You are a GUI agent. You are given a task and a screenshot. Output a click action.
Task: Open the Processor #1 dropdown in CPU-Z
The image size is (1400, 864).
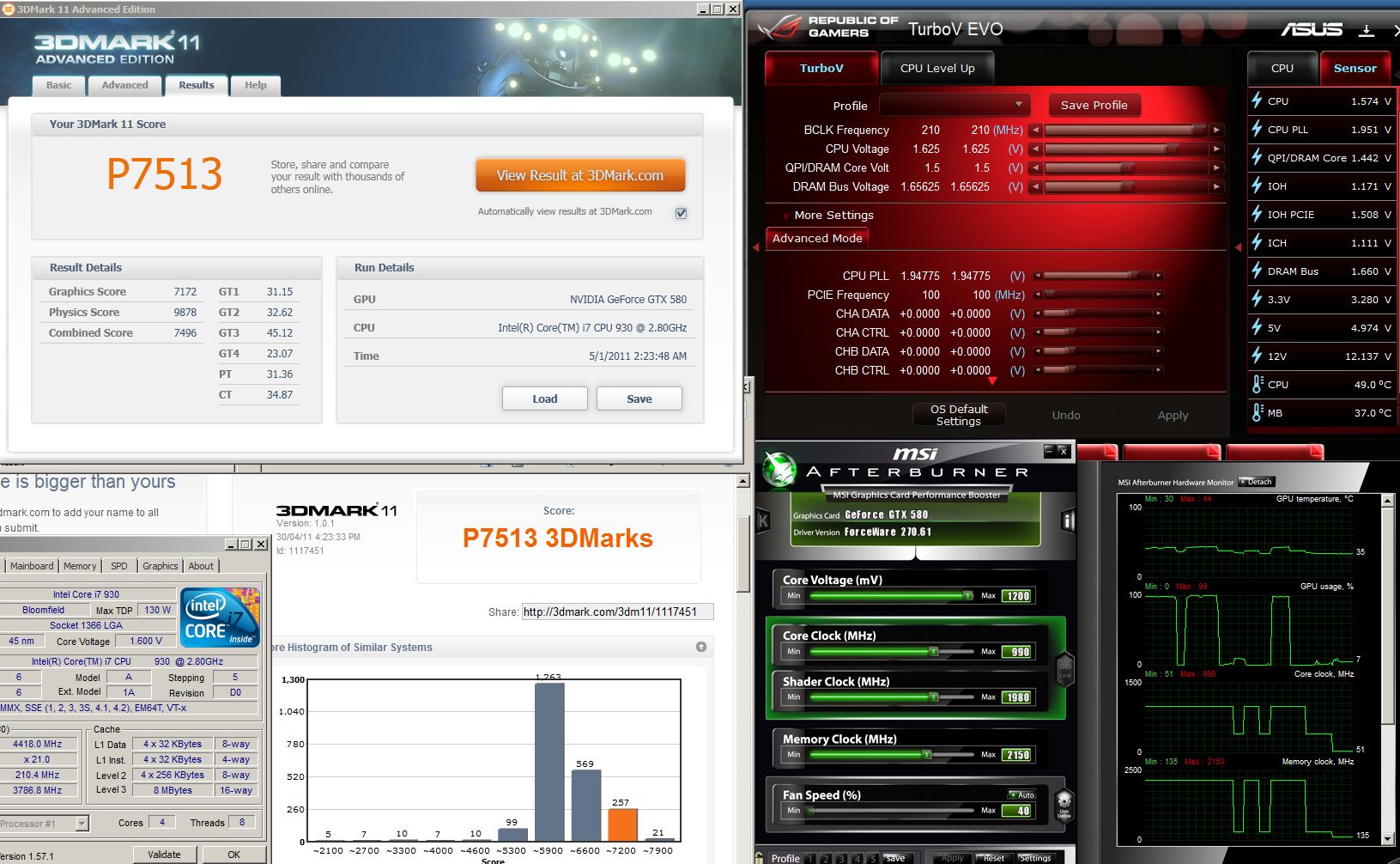click(82, 824)
